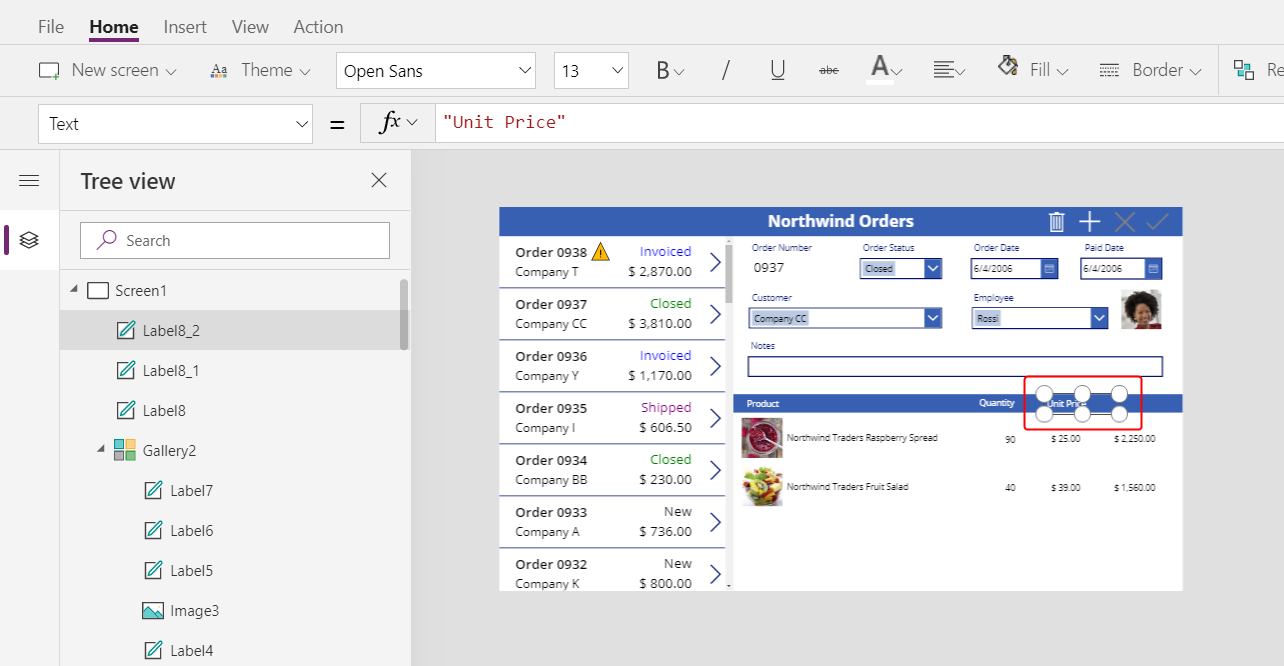Select the Quantity column header label
This screenshot has height=666, width=1284.
point(996,403)
